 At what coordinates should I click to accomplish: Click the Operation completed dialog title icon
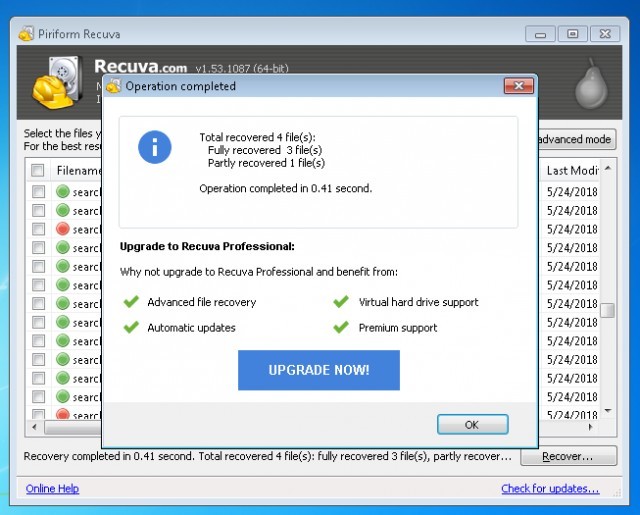[114, 86]
